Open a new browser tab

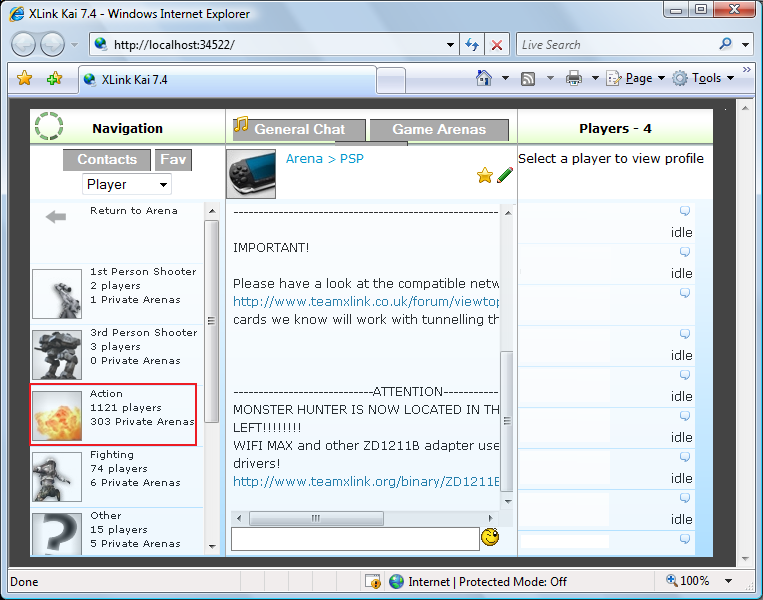click(391, 80)
